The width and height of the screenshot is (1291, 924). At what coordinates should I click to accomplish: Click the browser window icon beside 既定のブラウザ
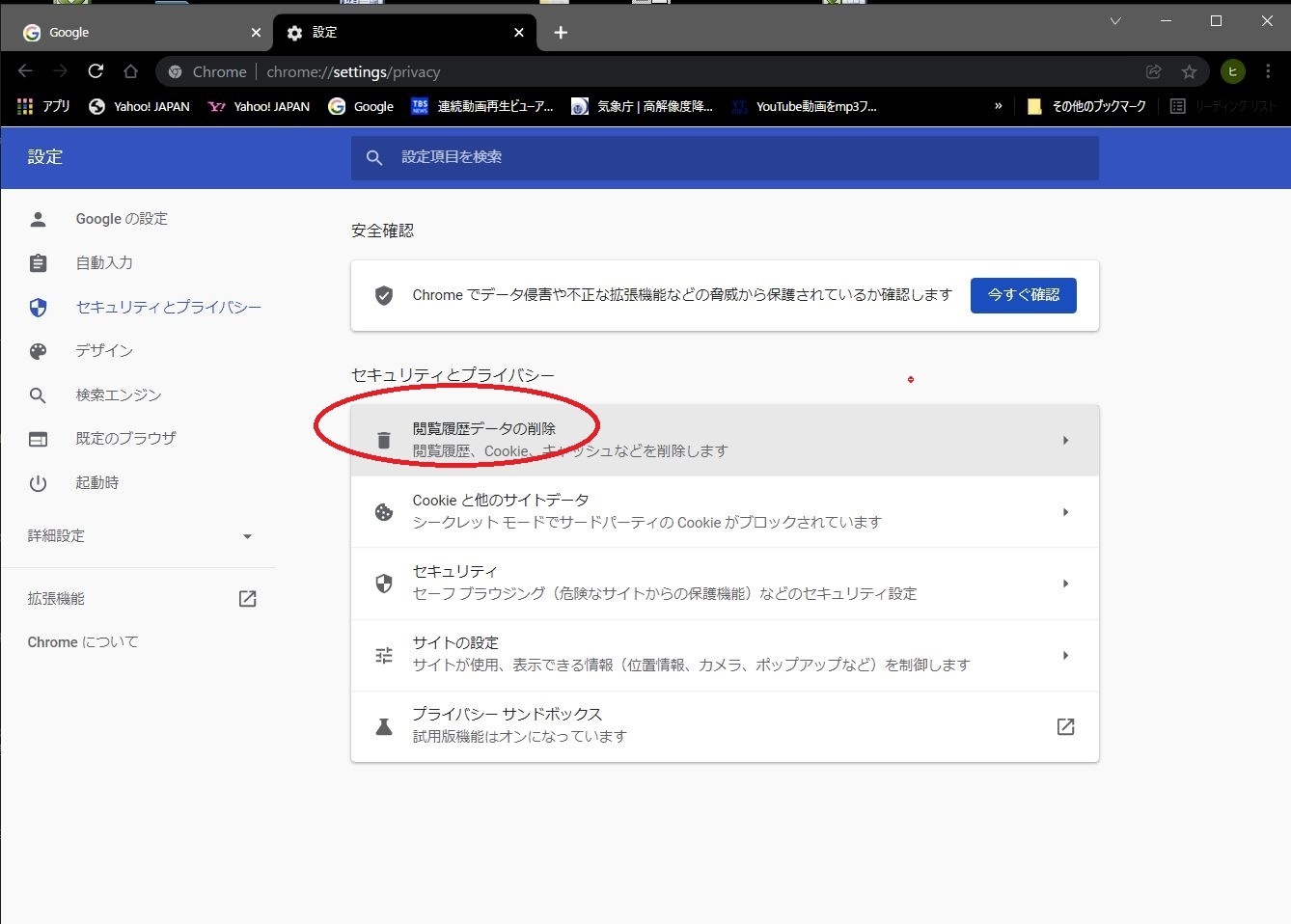pyautogui.click(x=38, y=439)
